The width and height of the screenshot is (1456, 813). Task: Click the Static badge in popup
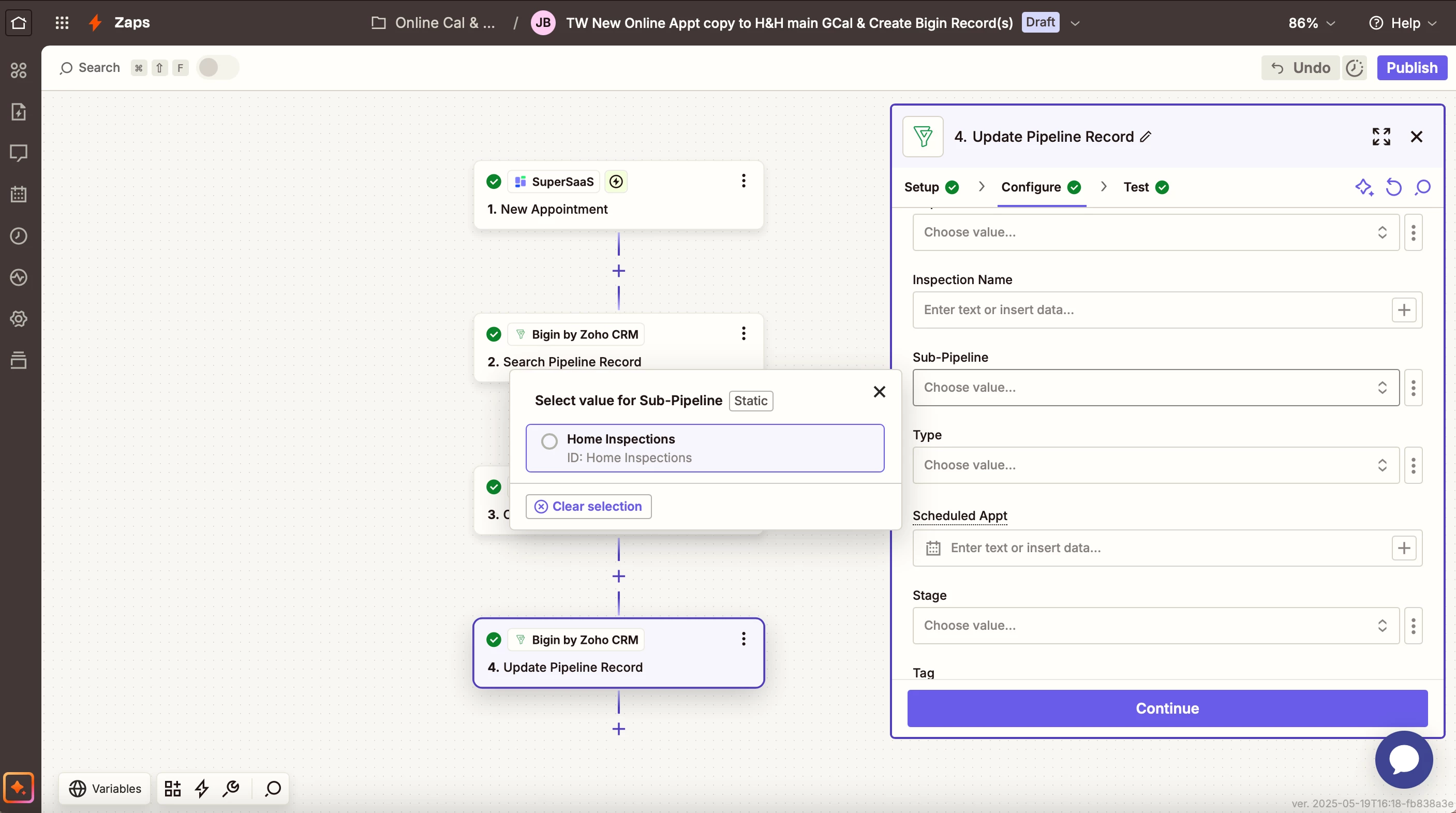[x=751, y=401]
